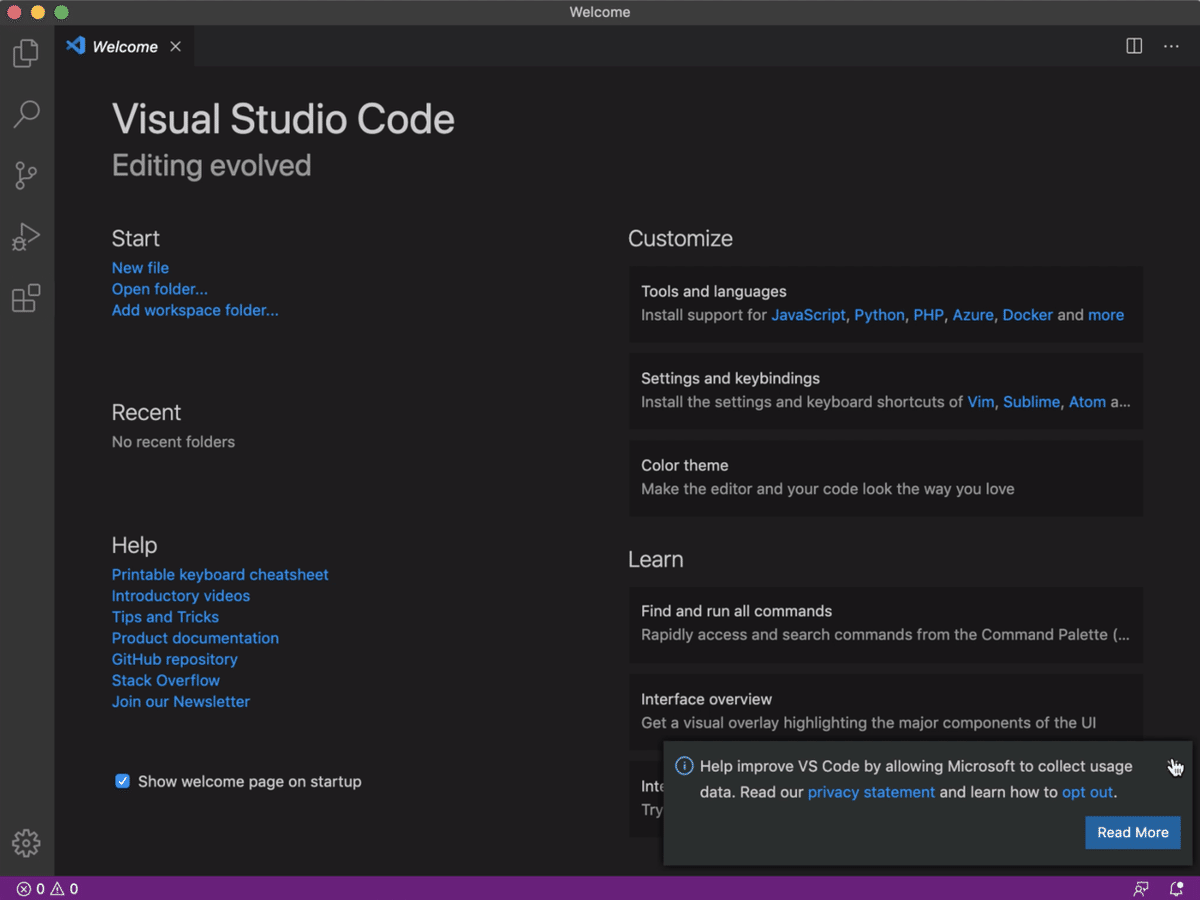This screenshot has width=1200, height=900.
Task: Click the window's green zoom button
Action: [x=61, y=12]
